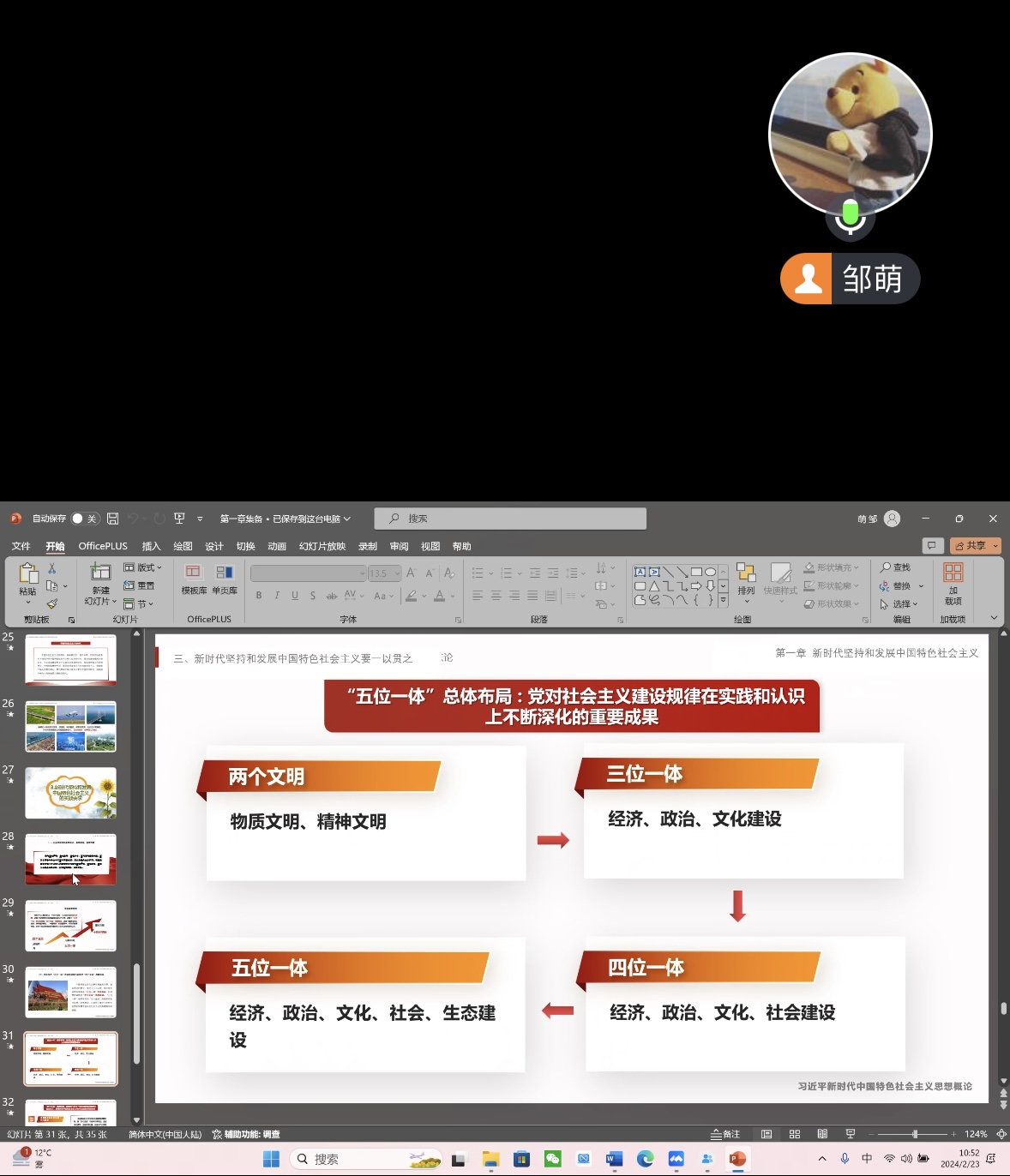Click the 单页库 single-page library icon
The image size is (1010, 1176).
[225, 579]
